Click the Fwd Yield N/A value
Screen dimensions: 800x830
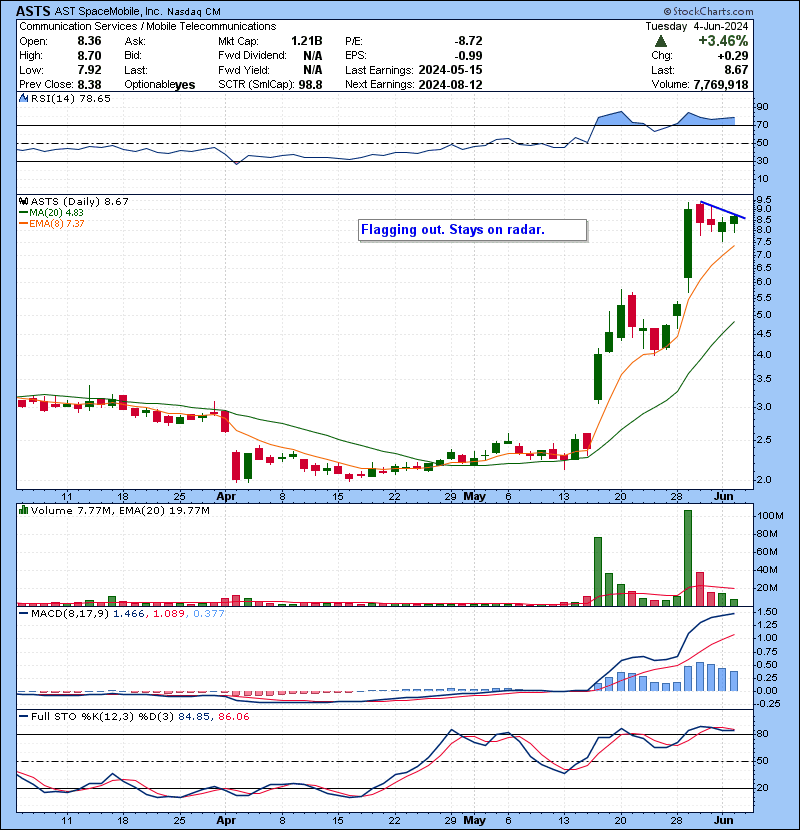(x=313, y=70)
